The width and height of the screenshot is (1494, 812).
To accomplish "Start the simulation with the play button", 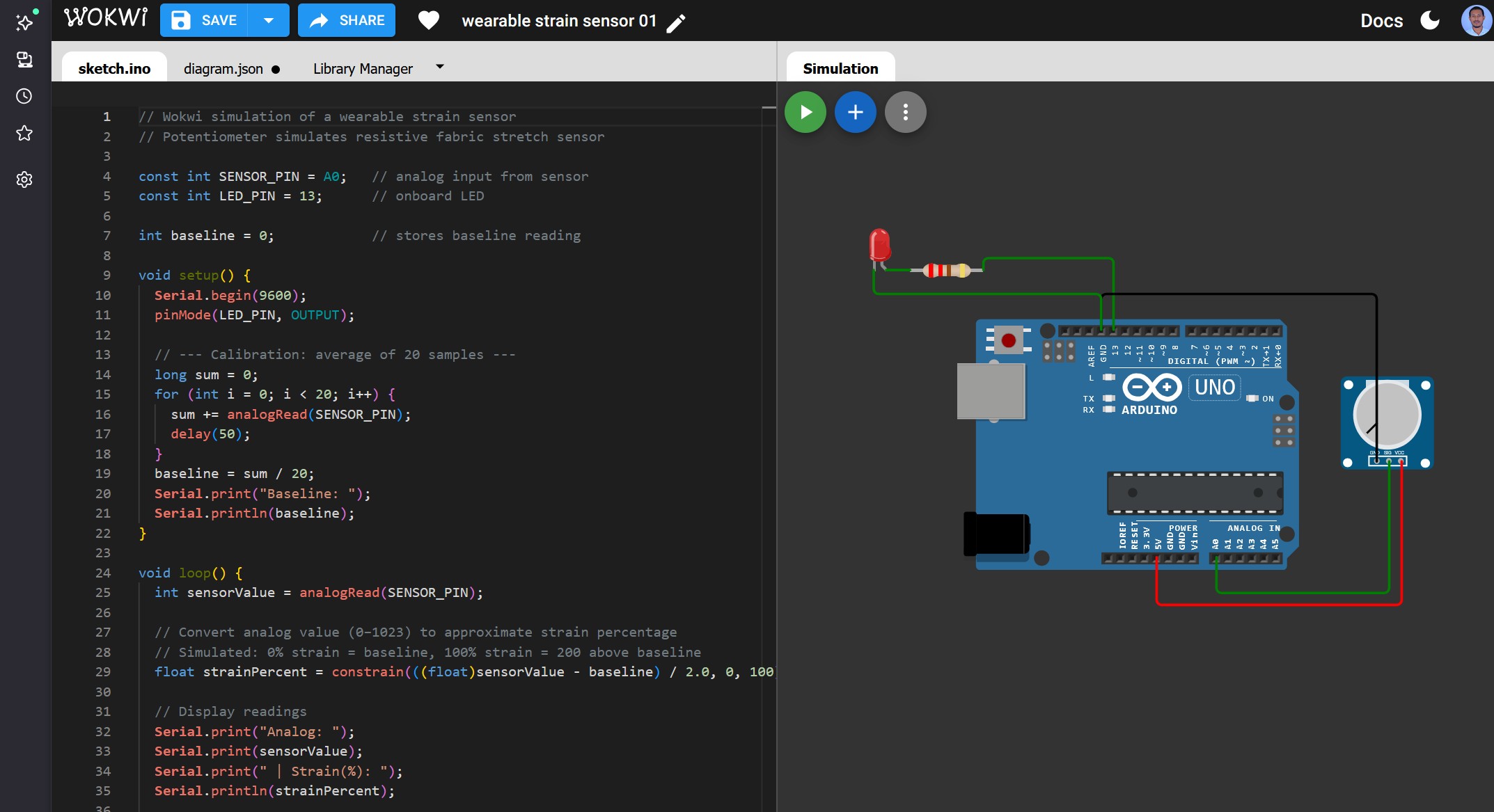I will pos(805,112).
